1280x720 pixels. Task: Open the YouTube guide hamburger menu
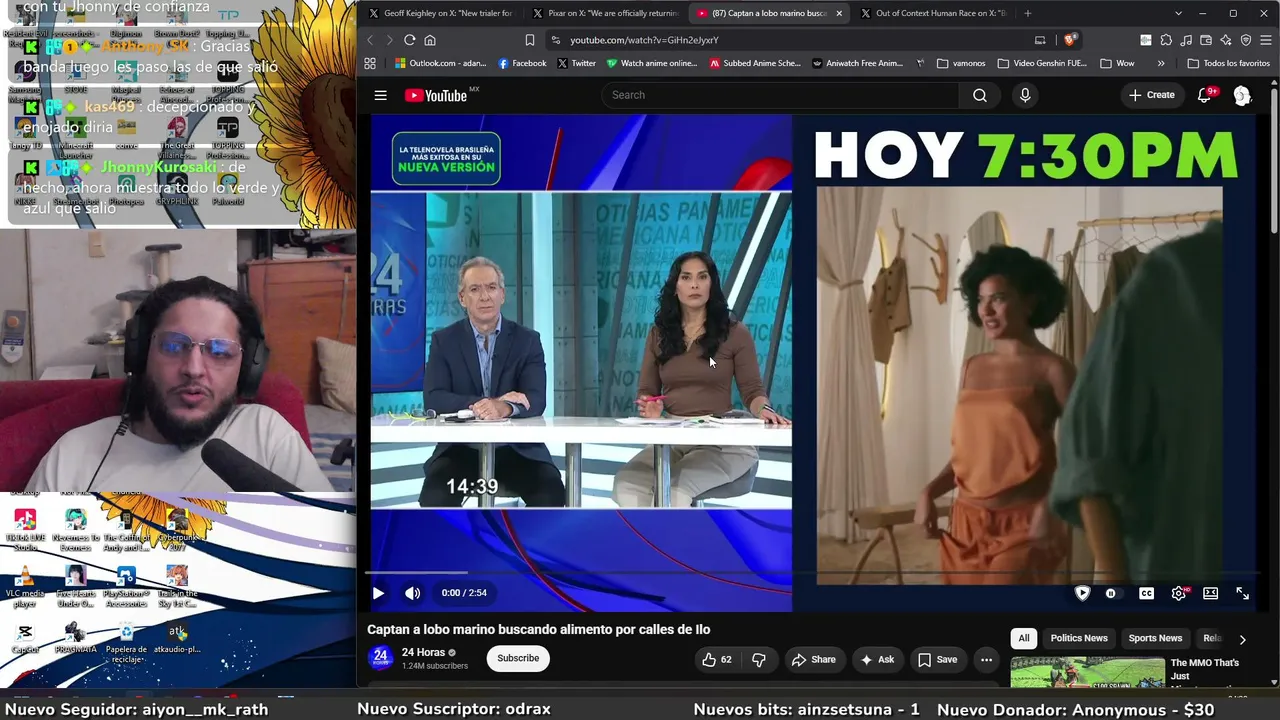[x=380, y=95]
